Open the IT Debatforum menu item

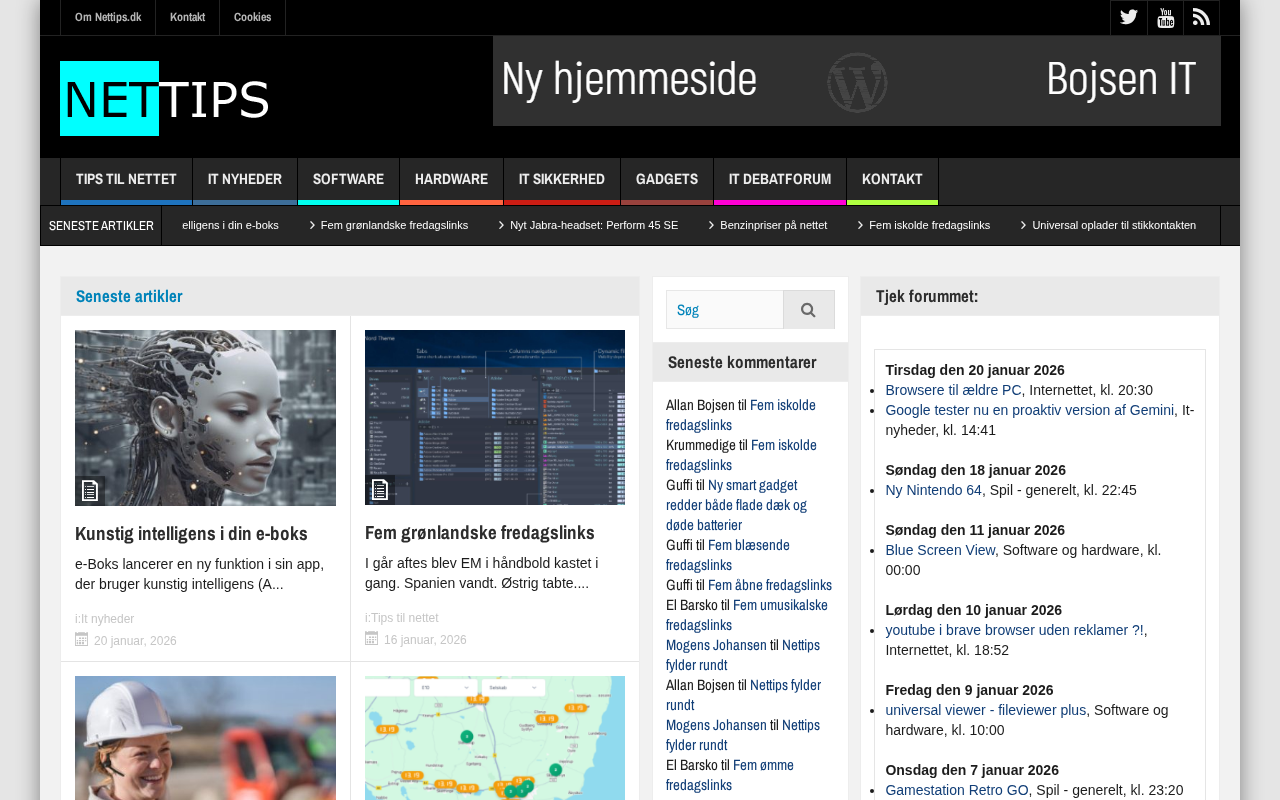(780, 180)
